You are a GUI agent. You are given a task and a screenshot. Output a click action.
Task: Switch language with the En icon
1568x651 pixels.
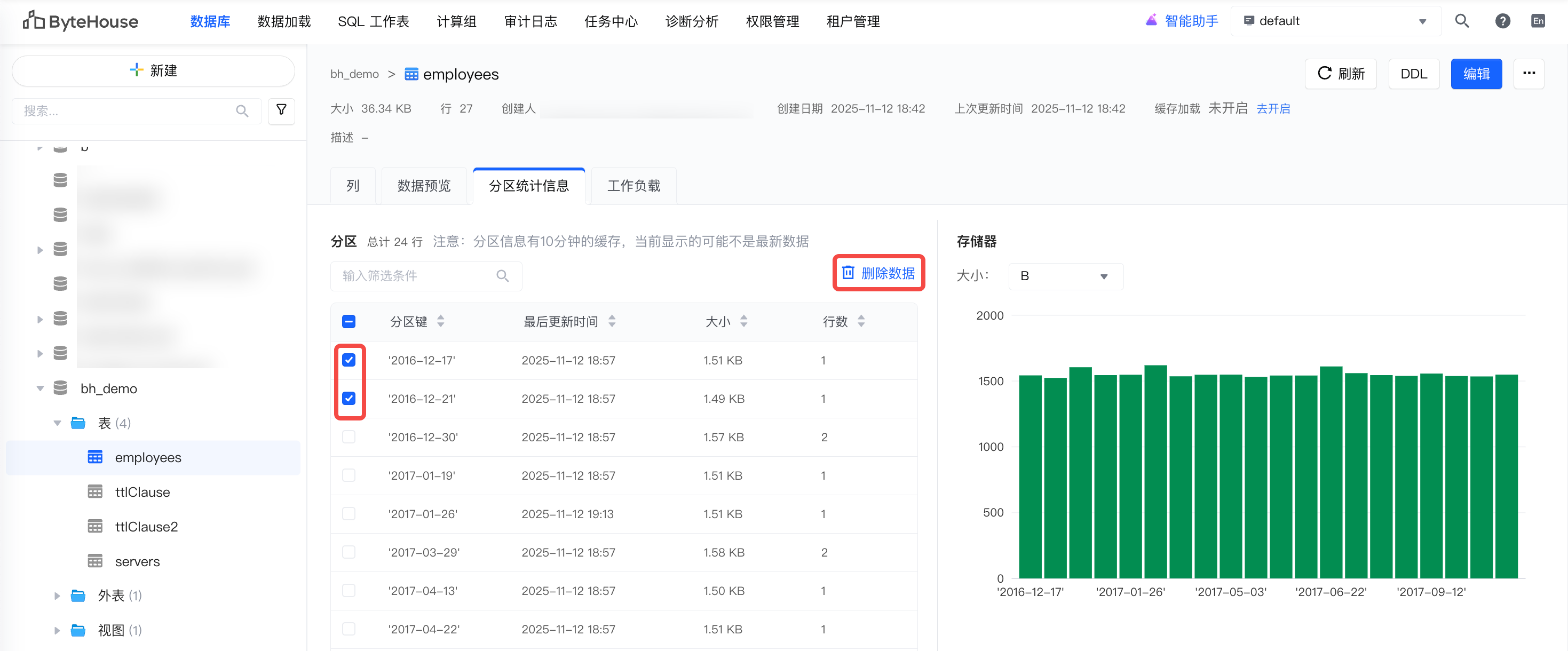tap(1538, 21)
